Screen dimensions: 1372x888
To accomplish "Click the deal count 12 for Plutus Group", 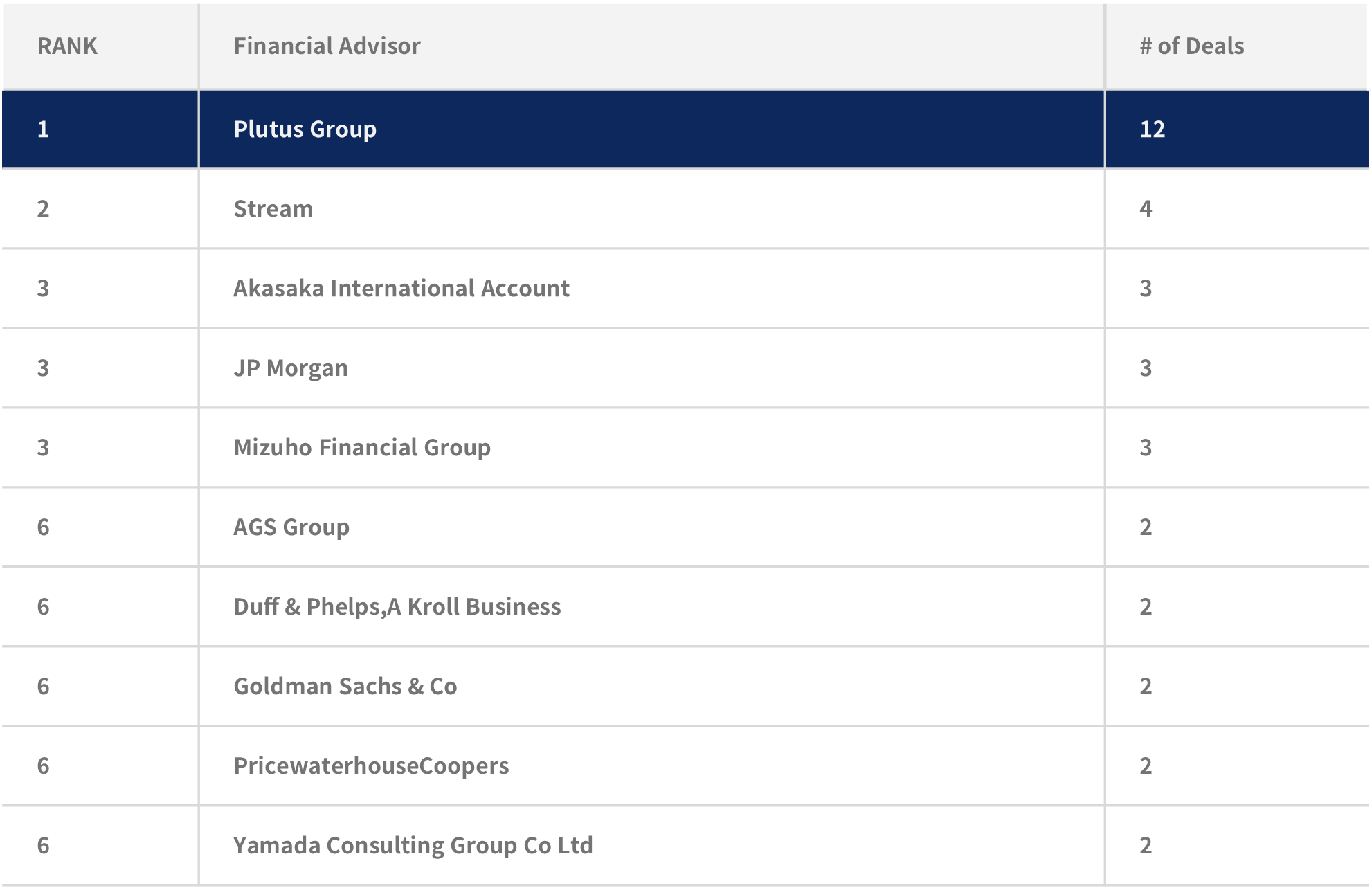I will pos(1153,129).
